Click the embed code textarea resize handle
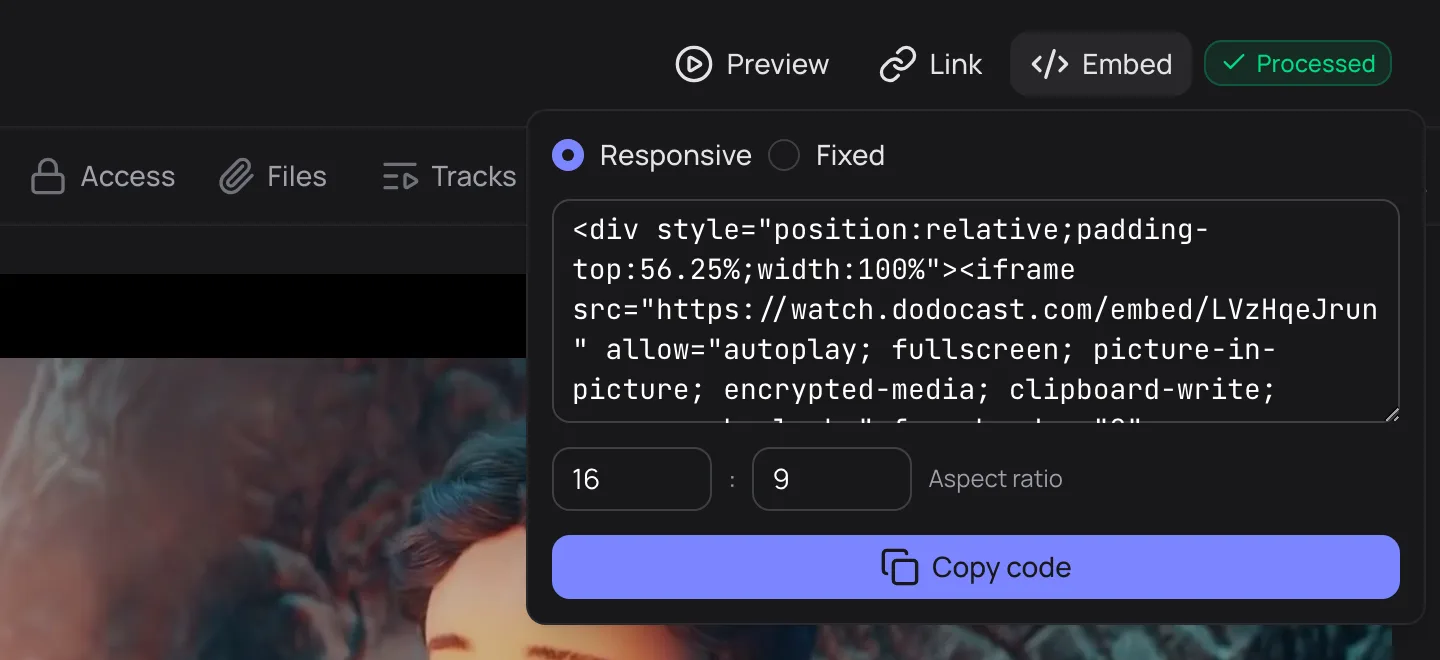Screen dimensions: 1440x660 click(1391, 414)
